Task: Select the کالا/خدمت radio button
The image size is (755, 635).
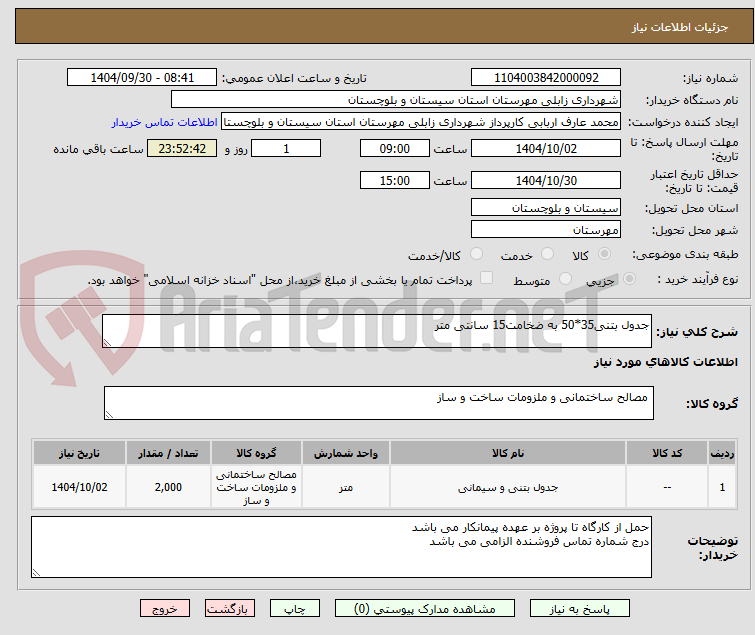Action: point(476,254)
